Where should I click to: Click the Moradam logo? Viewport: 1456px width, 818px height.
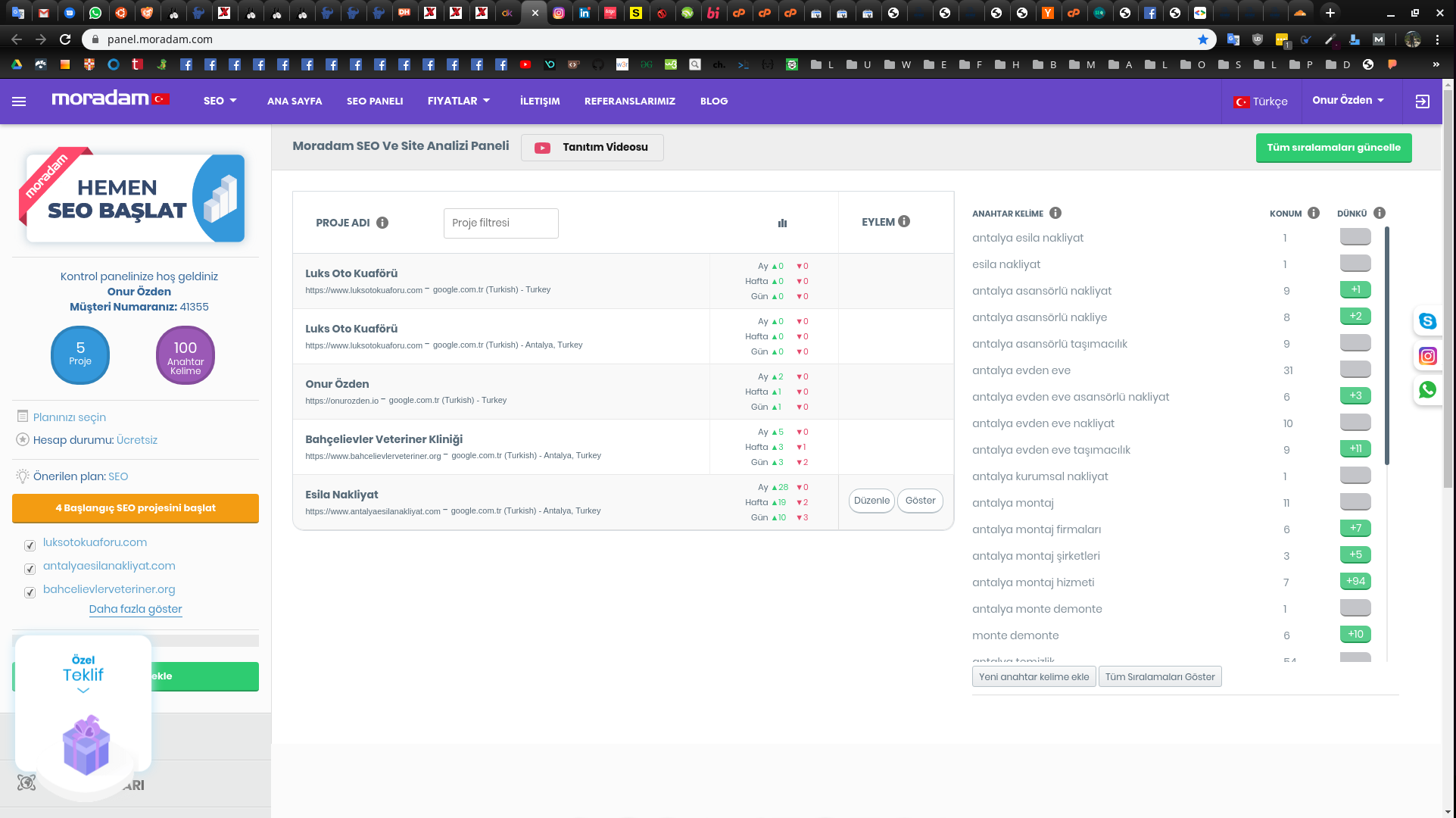[110, 98]
